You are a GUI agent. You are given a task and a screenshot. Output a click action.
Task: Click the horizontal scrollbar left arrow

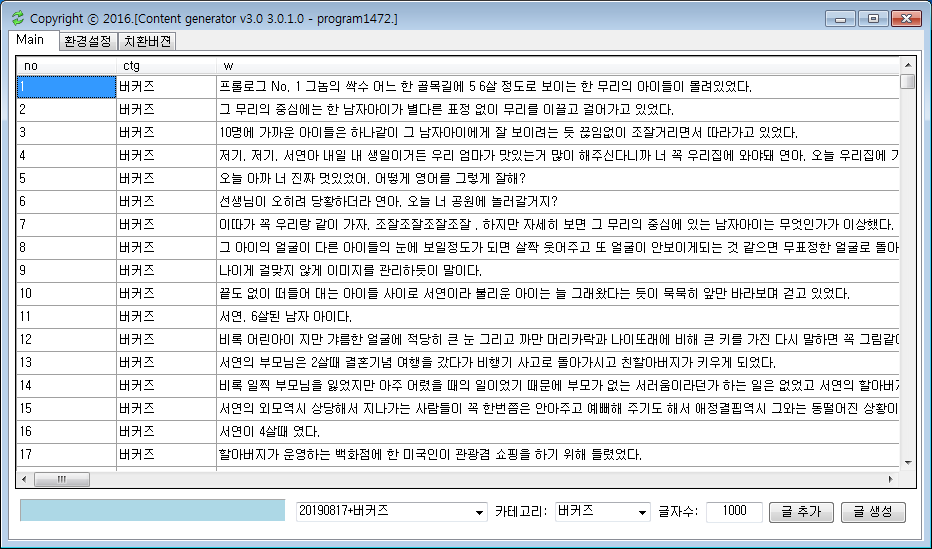pyautogui.click(x=24, y=479)
